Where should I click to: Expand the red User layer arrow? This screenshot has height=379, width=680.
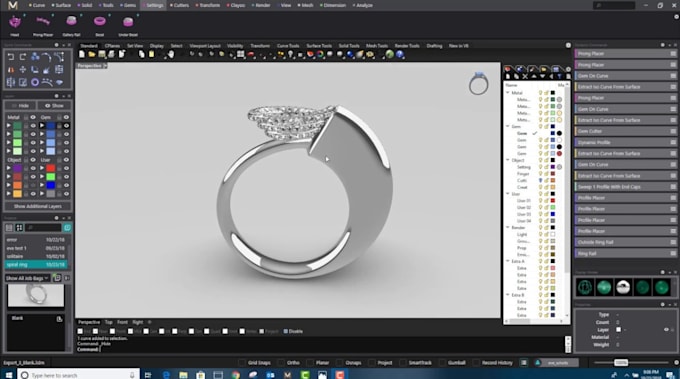click(x=42, y=168)
